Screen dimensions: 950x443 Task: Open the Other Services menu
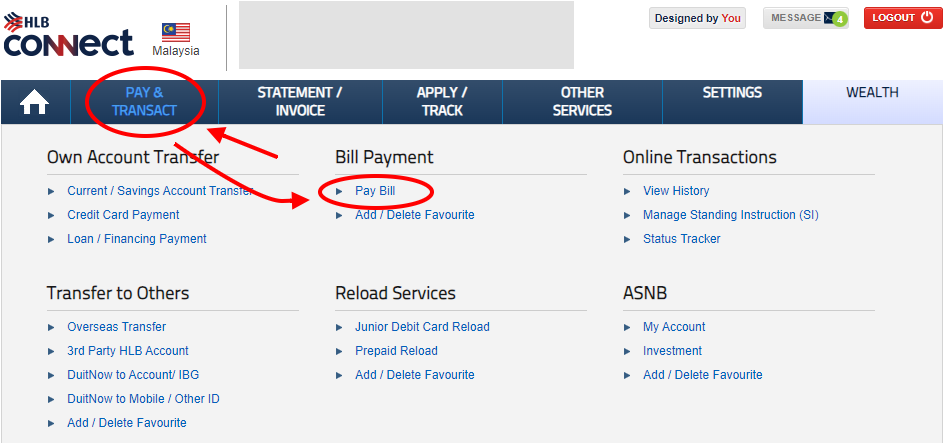pos(582,102)
